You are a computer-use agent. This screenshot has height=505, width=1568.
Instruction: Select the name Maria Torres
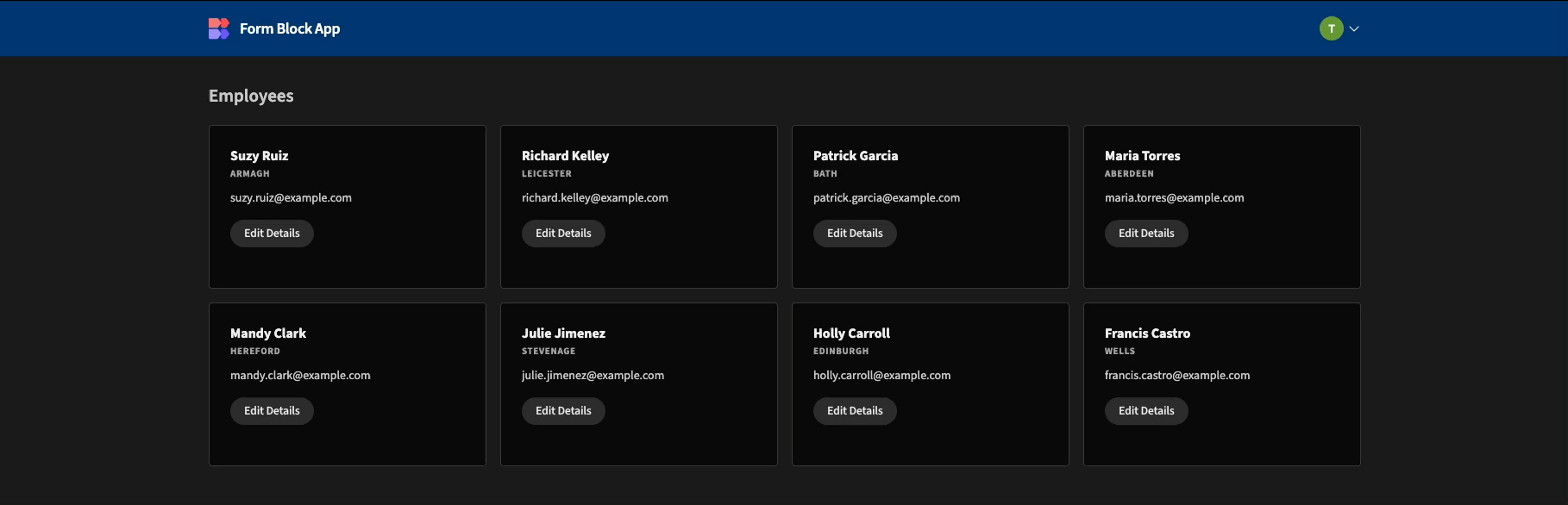pos(1142,156)
